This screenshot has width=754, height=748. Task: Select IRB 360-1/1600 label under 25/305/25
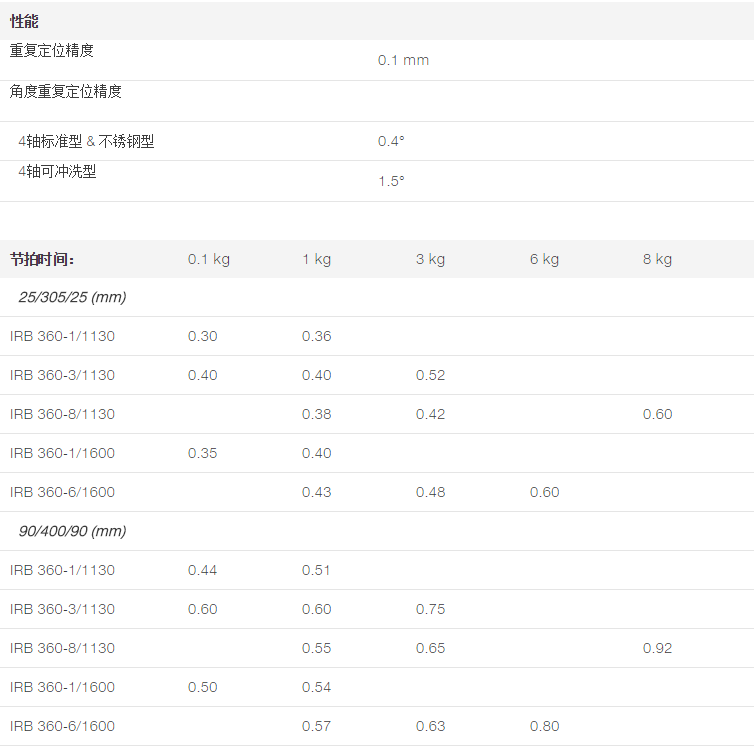point(63,453)
